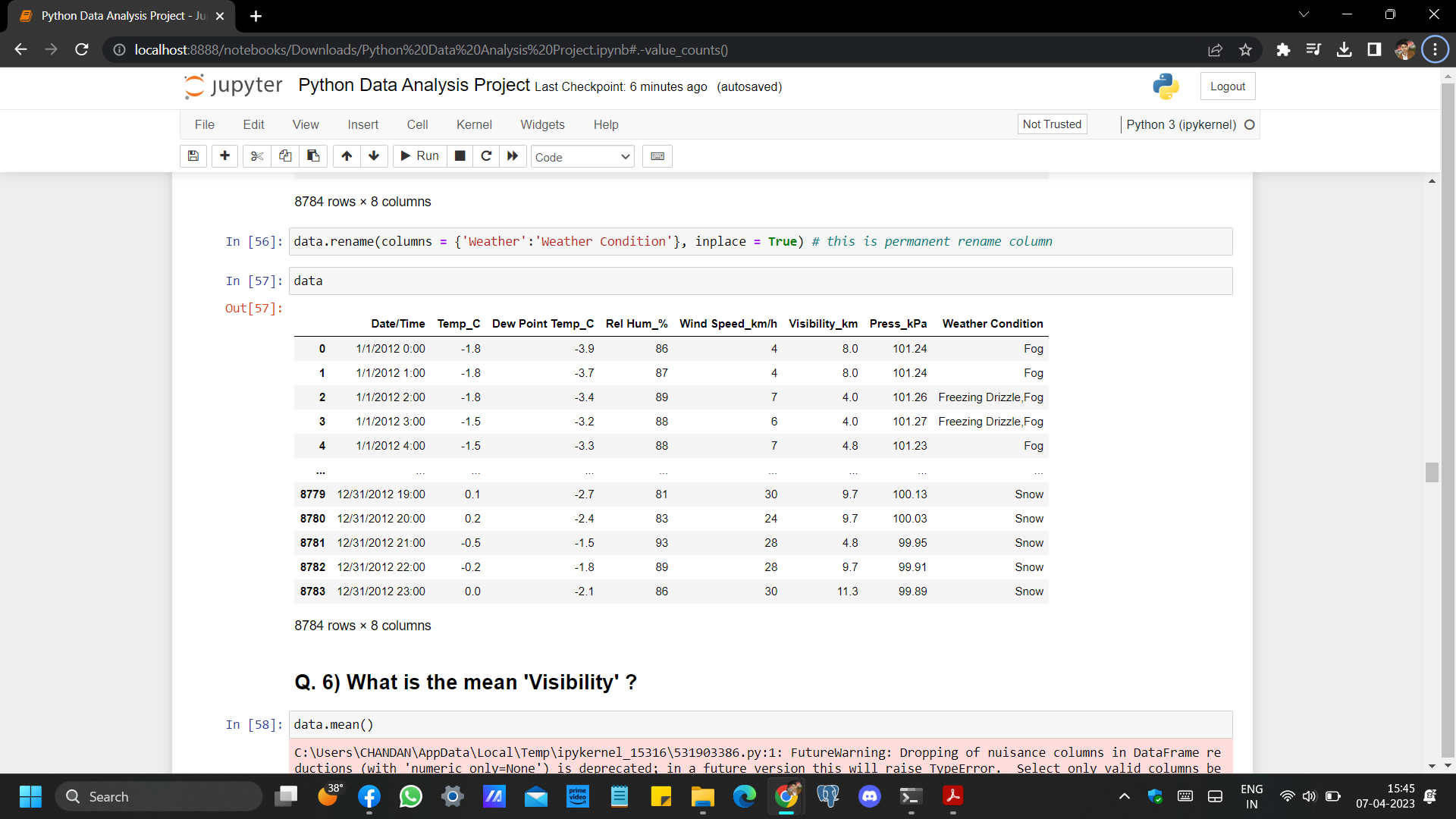Show hidden system tray icons chevron

[1125, 796]
